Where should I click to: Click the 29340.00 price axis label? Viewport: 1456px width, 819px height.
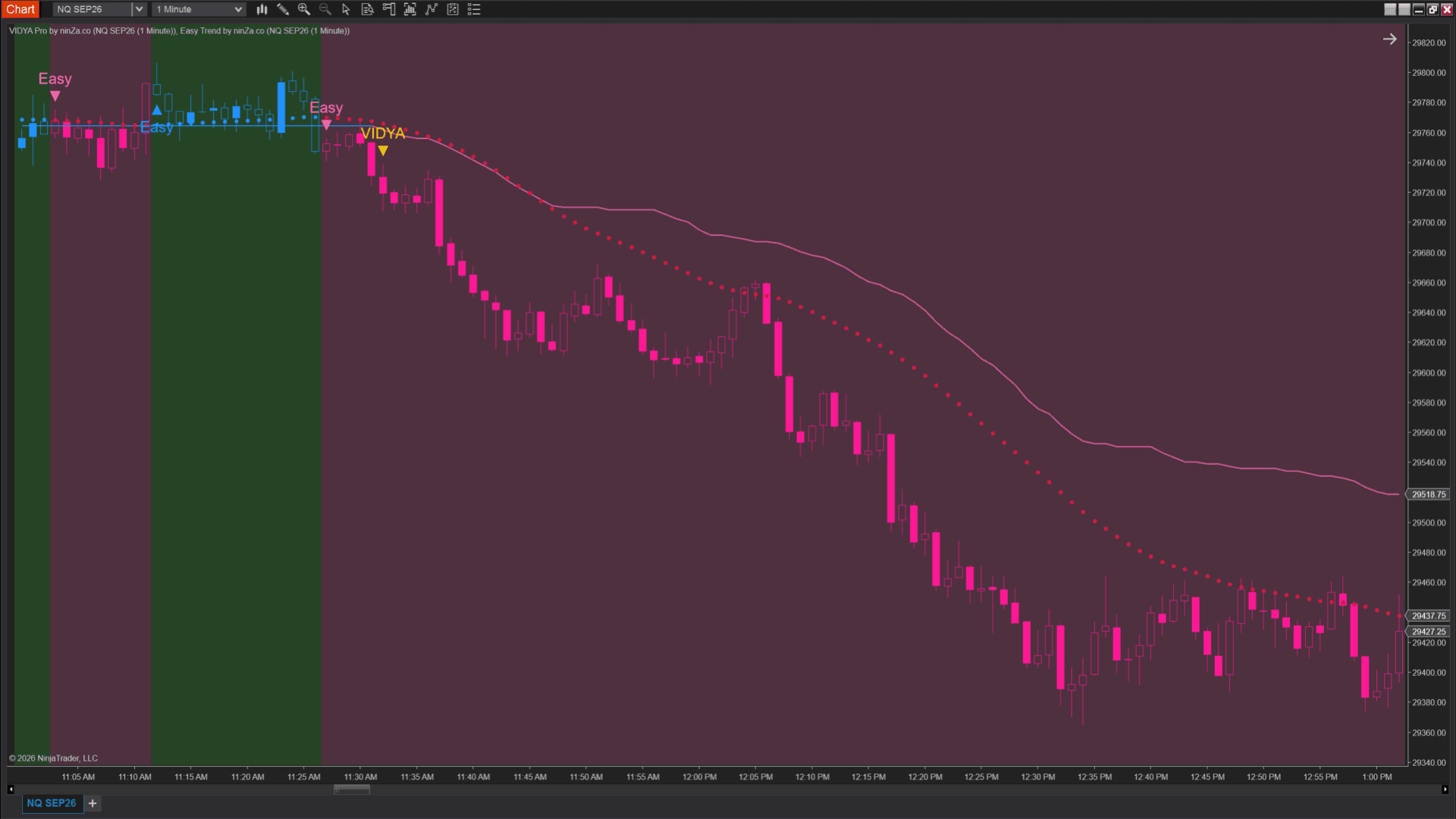(1429, 763)
